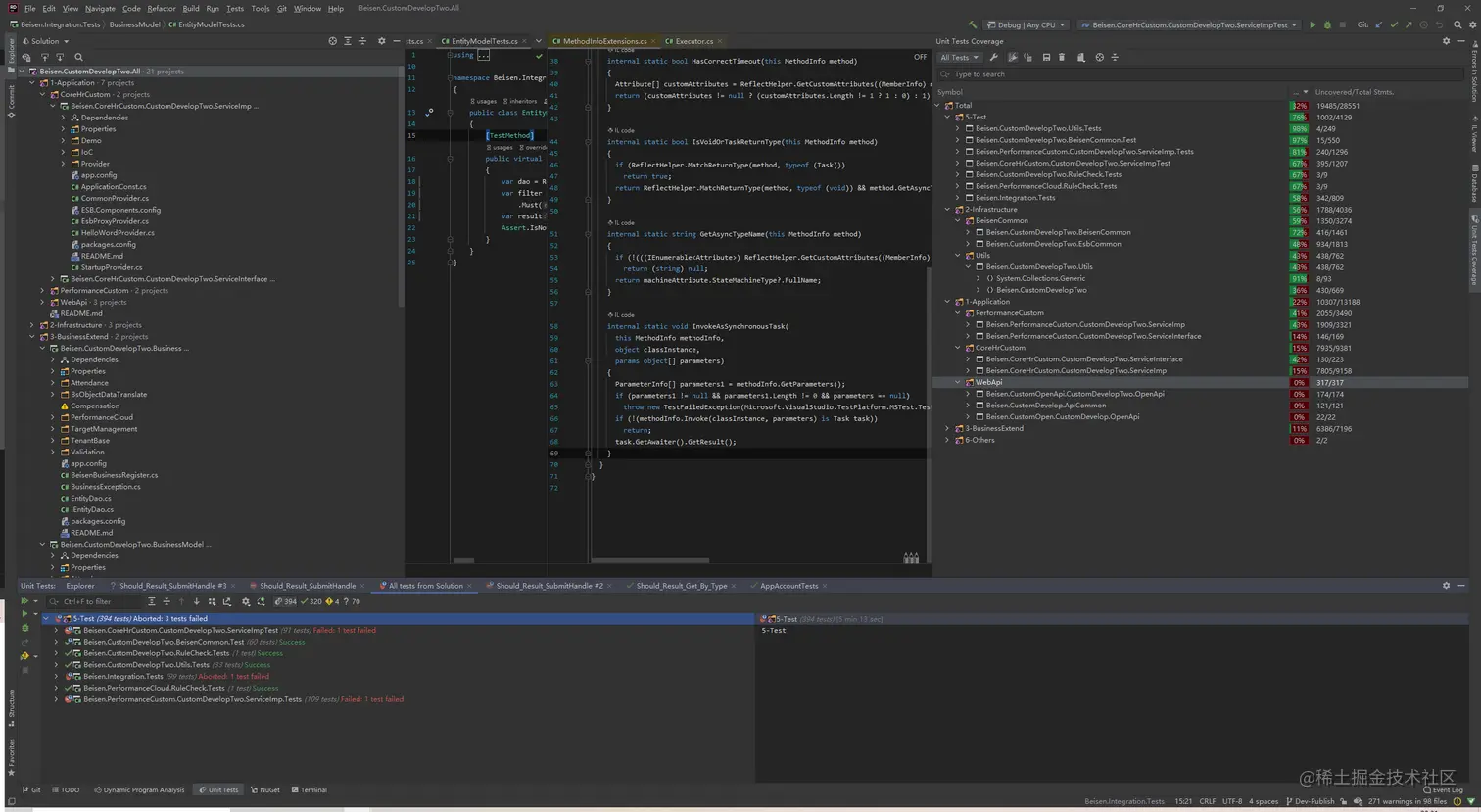Open the Terminal tool window
Screen dimensions: 1481x812
(309, 789)
